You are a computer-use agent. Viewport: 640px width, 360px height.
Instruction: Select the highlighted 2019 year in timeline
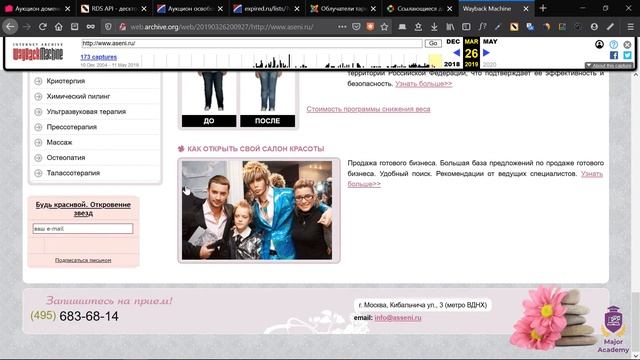coord(471,64)
